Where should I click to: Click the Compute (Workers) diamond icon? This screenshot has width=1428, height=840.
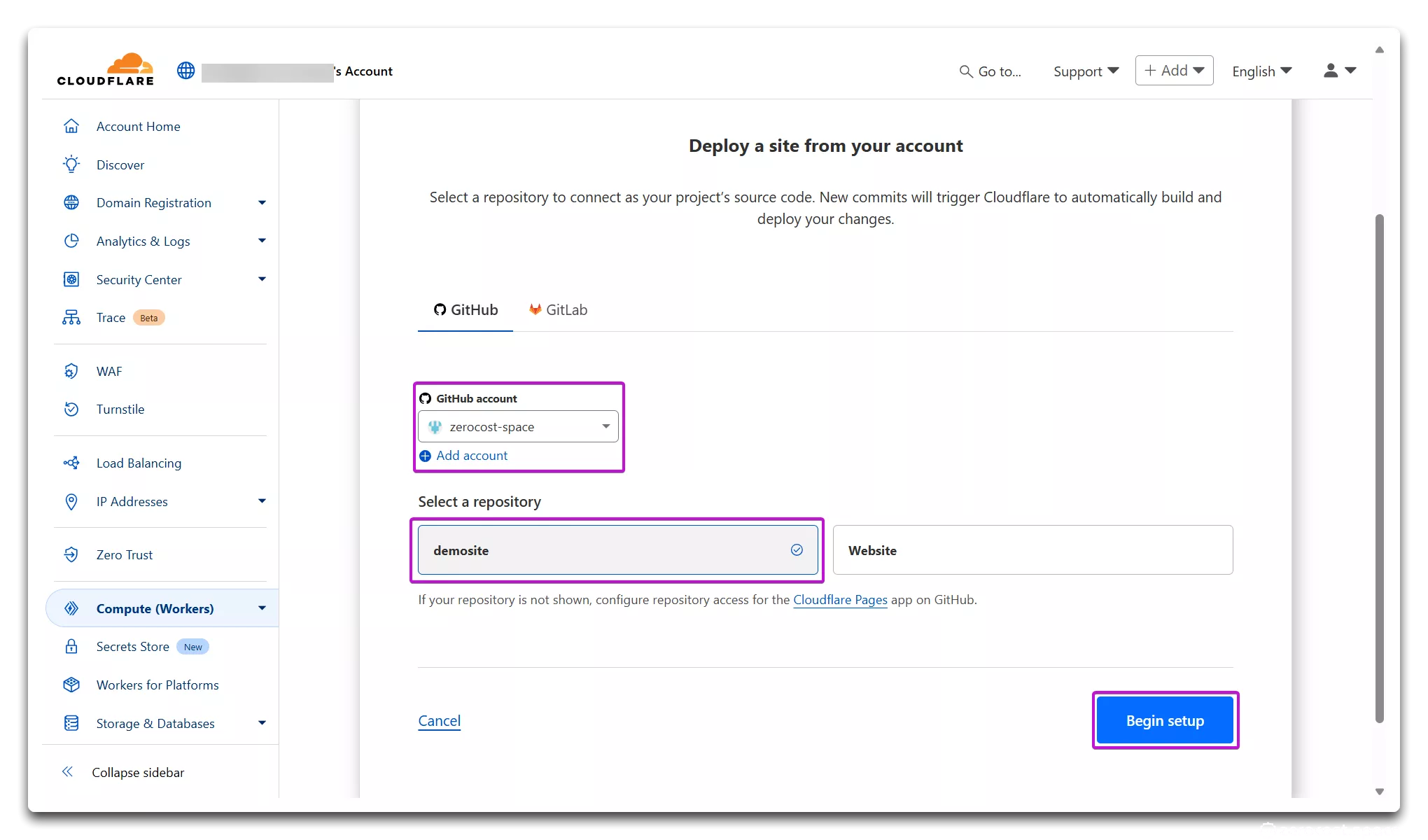click(71, 608)
